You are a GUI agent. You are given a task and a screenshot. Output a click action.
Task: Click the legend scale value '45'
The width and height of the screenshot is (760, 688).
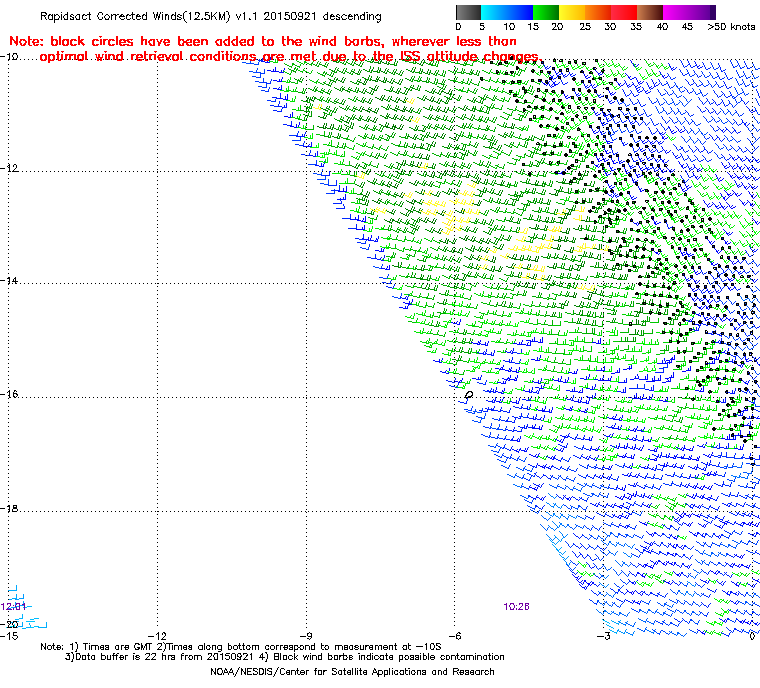click(x=687, y=27)
